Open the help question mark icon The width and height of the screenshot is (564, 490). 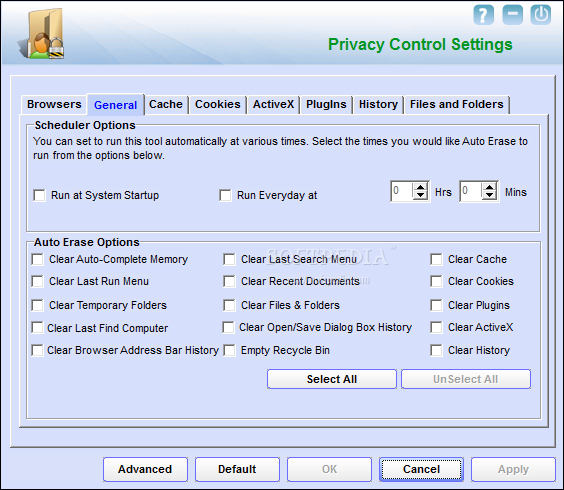[x=483, y=15]
